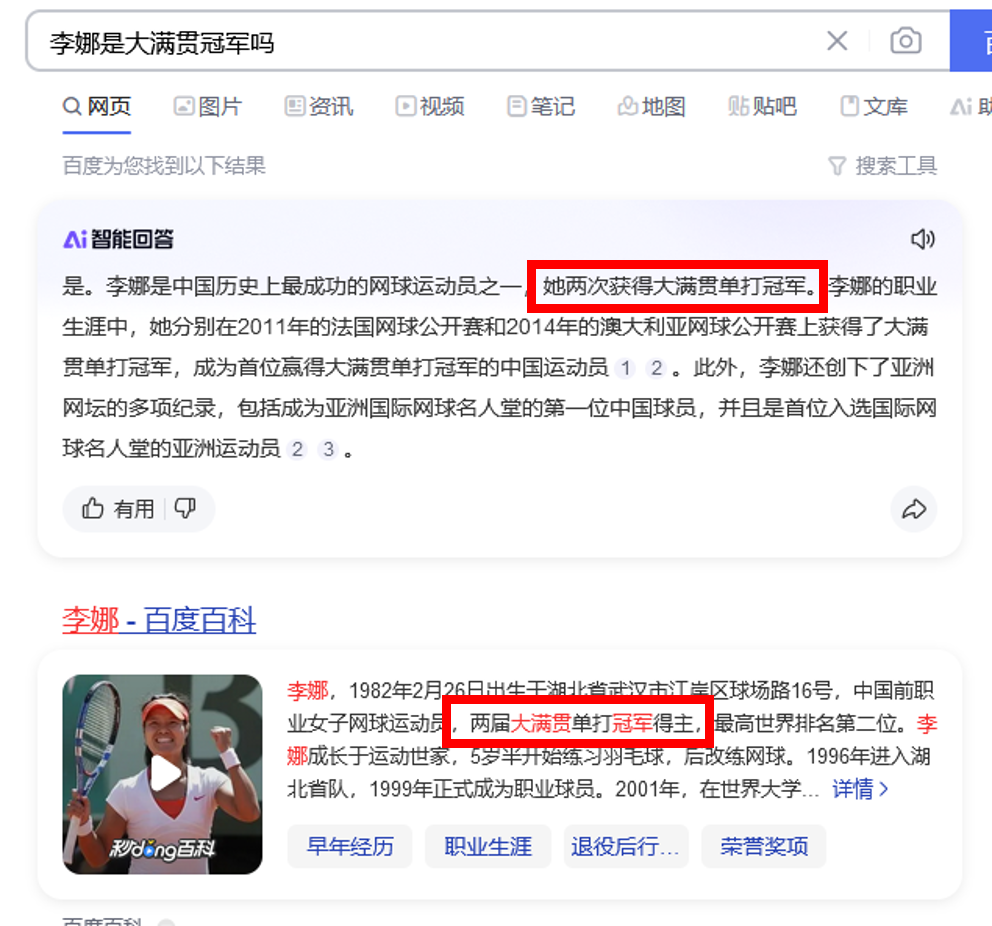Open the 搜索工具 filter
Viewport: 992px width, 926px height.
(883, 166)
